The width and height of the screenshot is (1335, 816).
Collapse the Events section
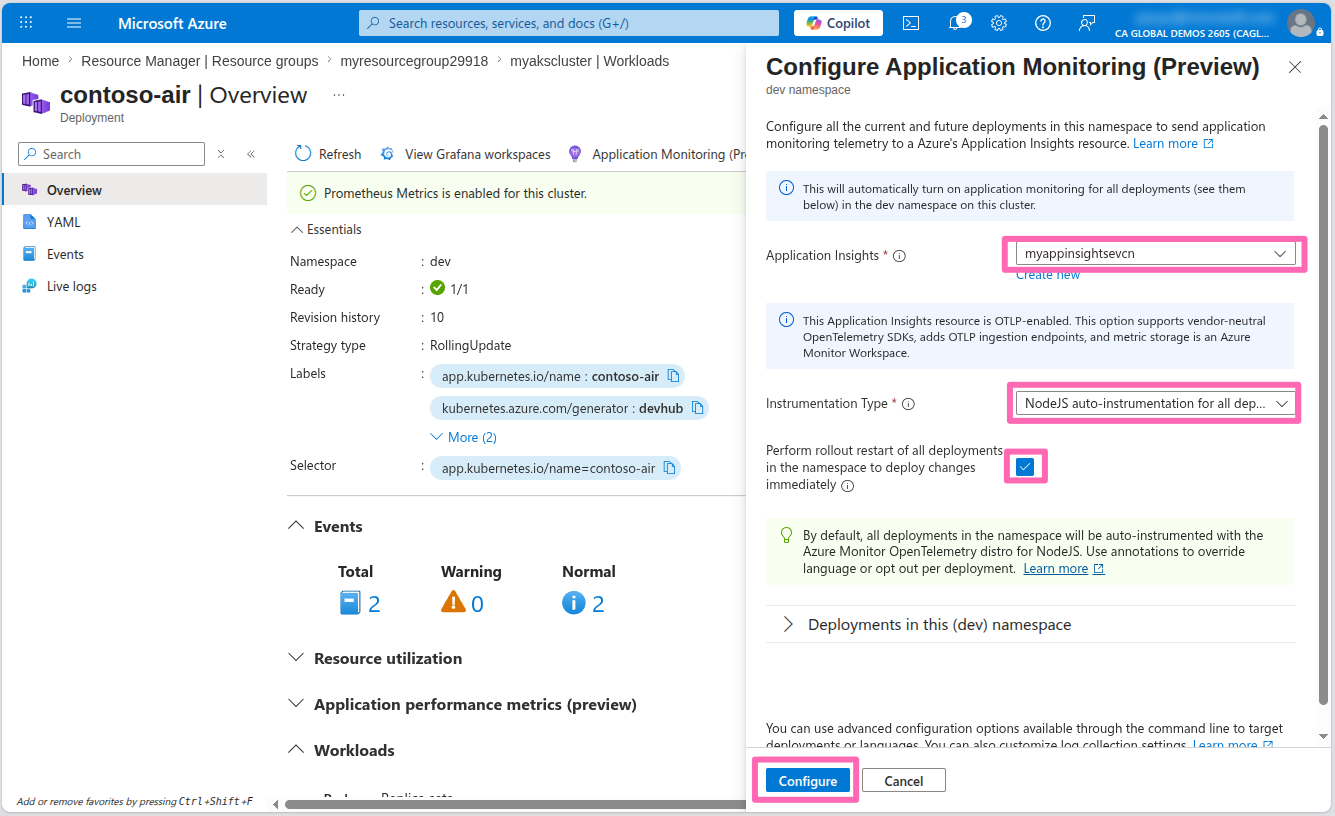pyautogui.click(x=326, y=526)
